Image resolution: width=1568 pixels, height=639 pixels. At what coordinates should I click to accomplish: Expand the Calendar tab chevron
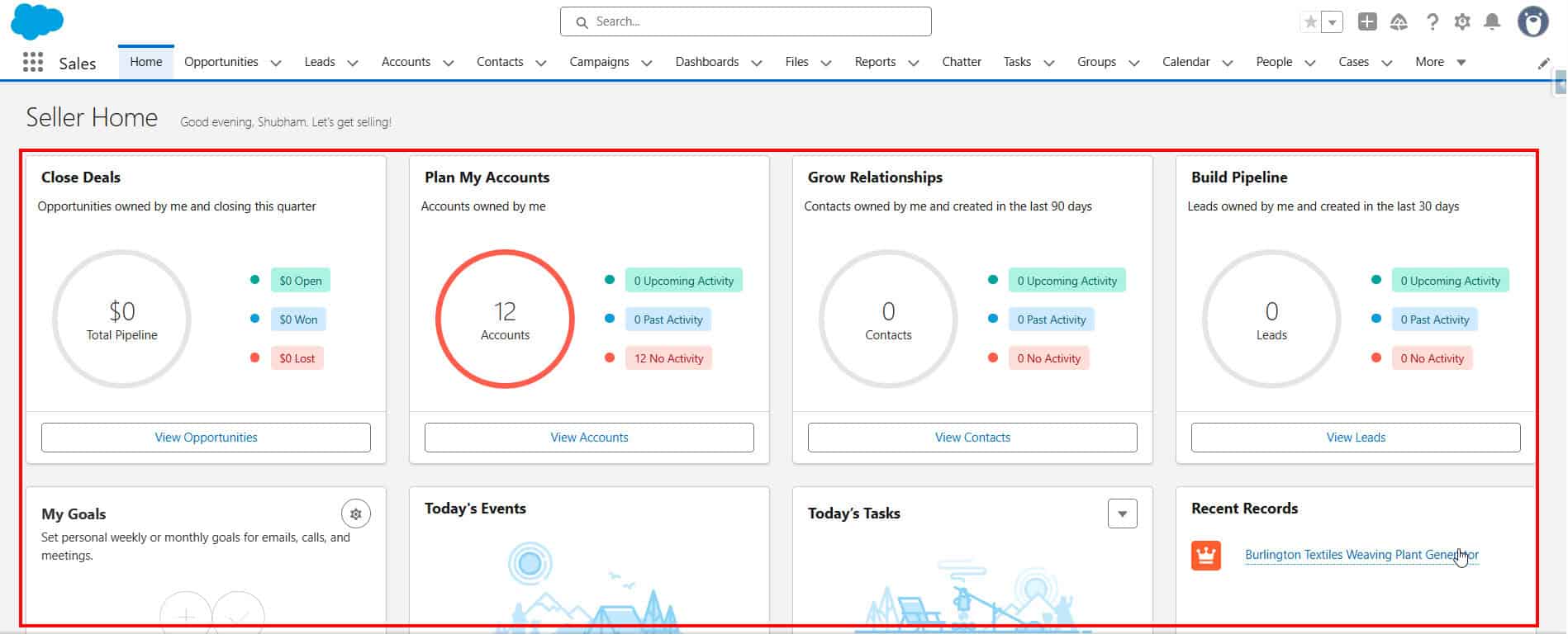pos(1228,63)
